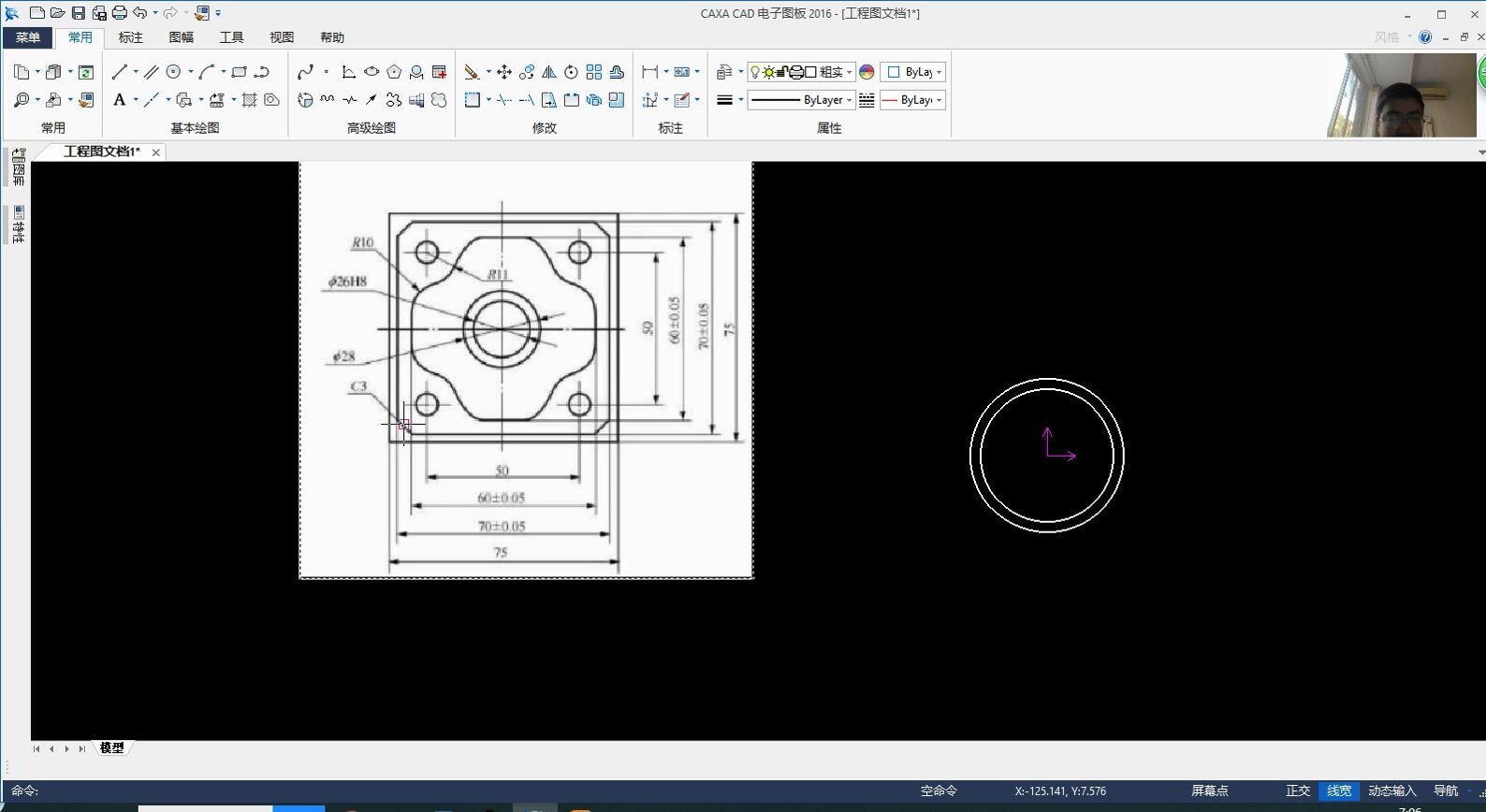This screenshot has width=1486, height=812.
Task: Click the 工程图文档1* document tab
Action: [x=101, y=152]
